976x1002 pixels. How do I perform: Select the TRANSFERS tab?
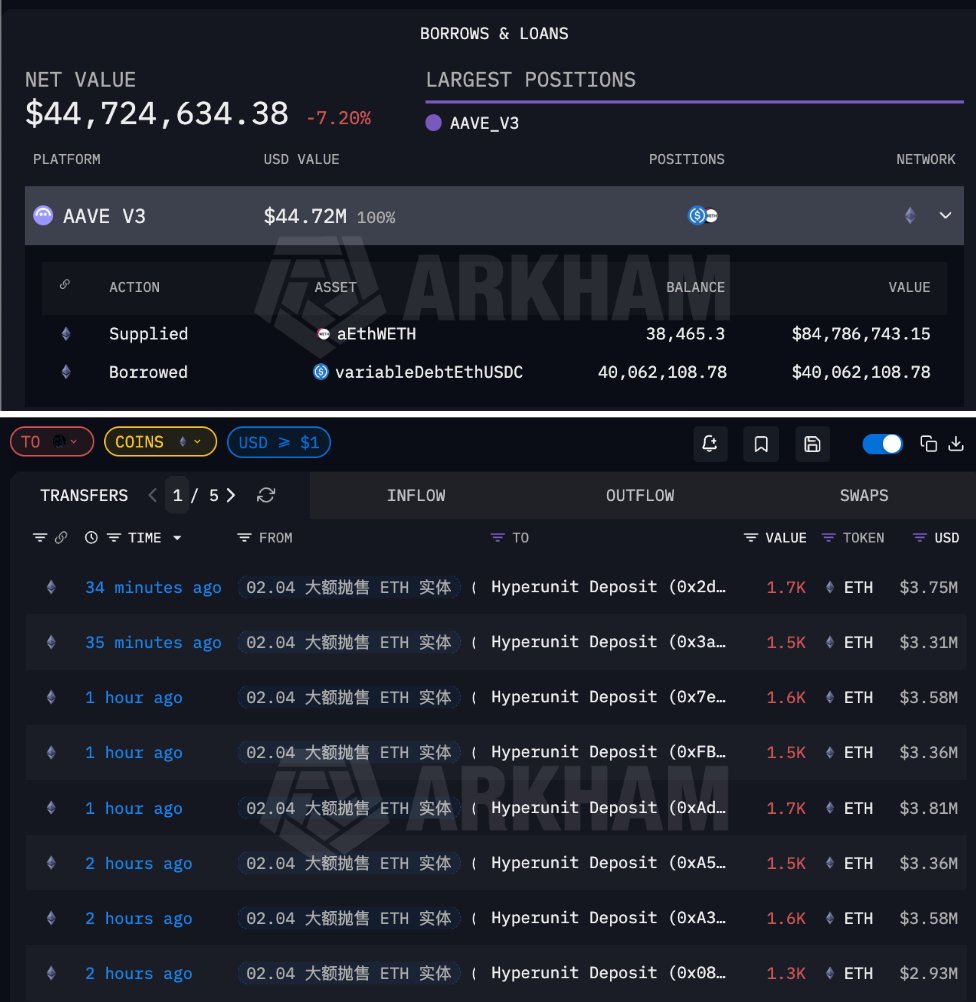click(84, 495)
